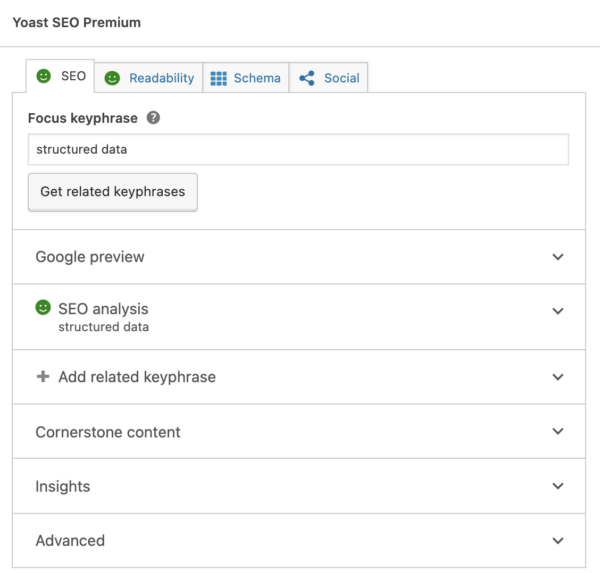Click the Focus keyphrase text field

(298, 150)
